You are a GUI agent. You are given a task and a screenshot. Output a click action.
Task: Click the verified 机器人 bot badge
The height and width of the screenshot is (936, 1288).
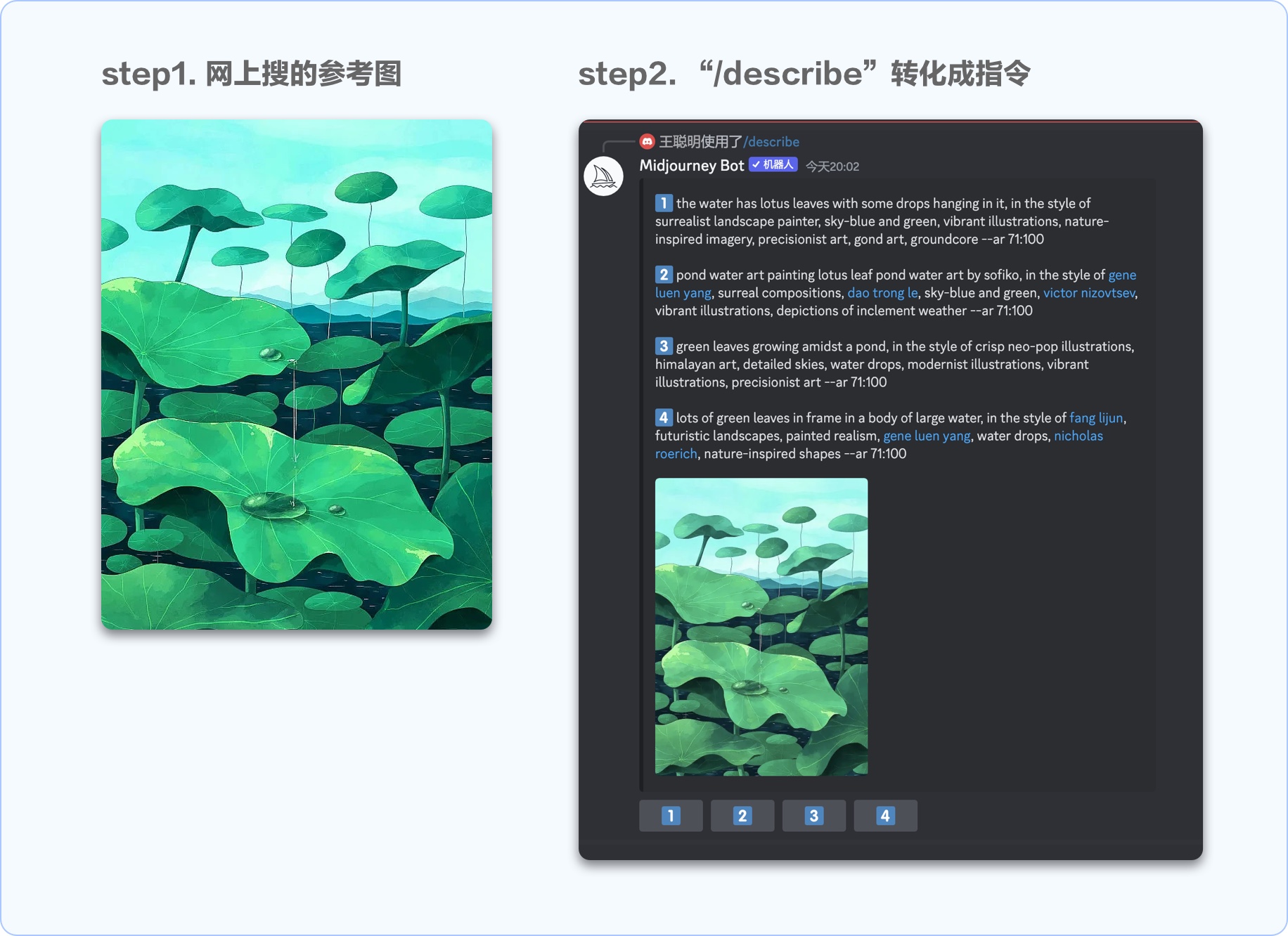(x=773, y=164)
